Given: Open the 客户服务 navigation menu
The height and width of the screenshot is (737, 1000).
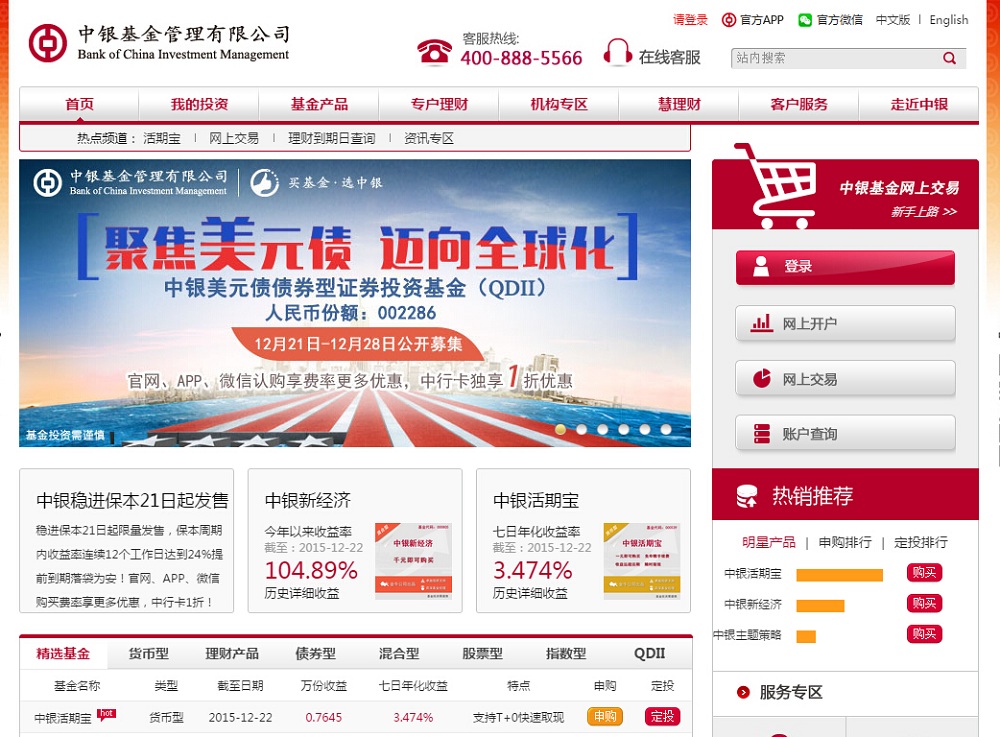Looking at the screenshot, I should (x=798, y=104).
